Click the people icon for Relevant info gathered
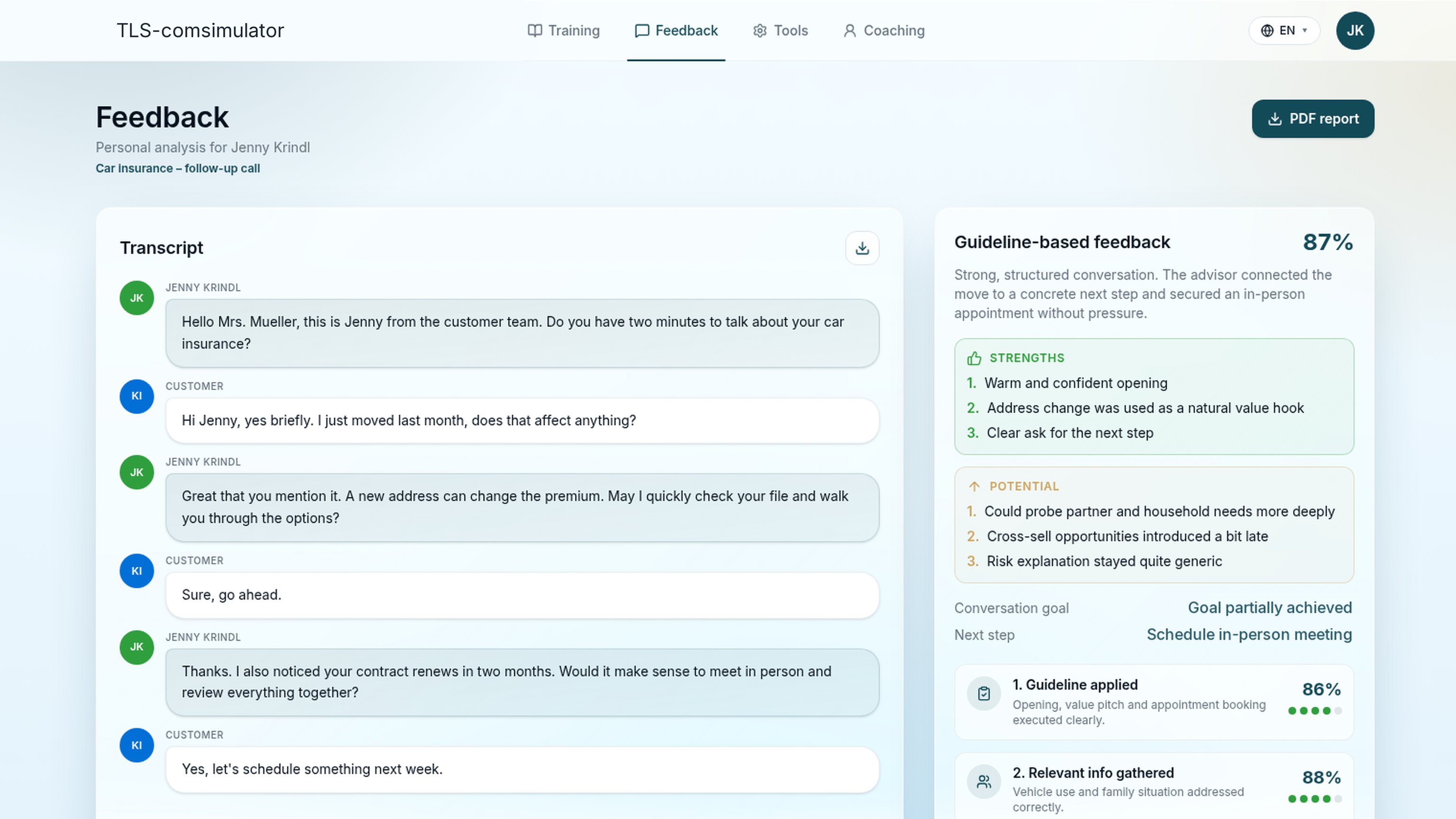1456x819 pixels. point(984,782)
